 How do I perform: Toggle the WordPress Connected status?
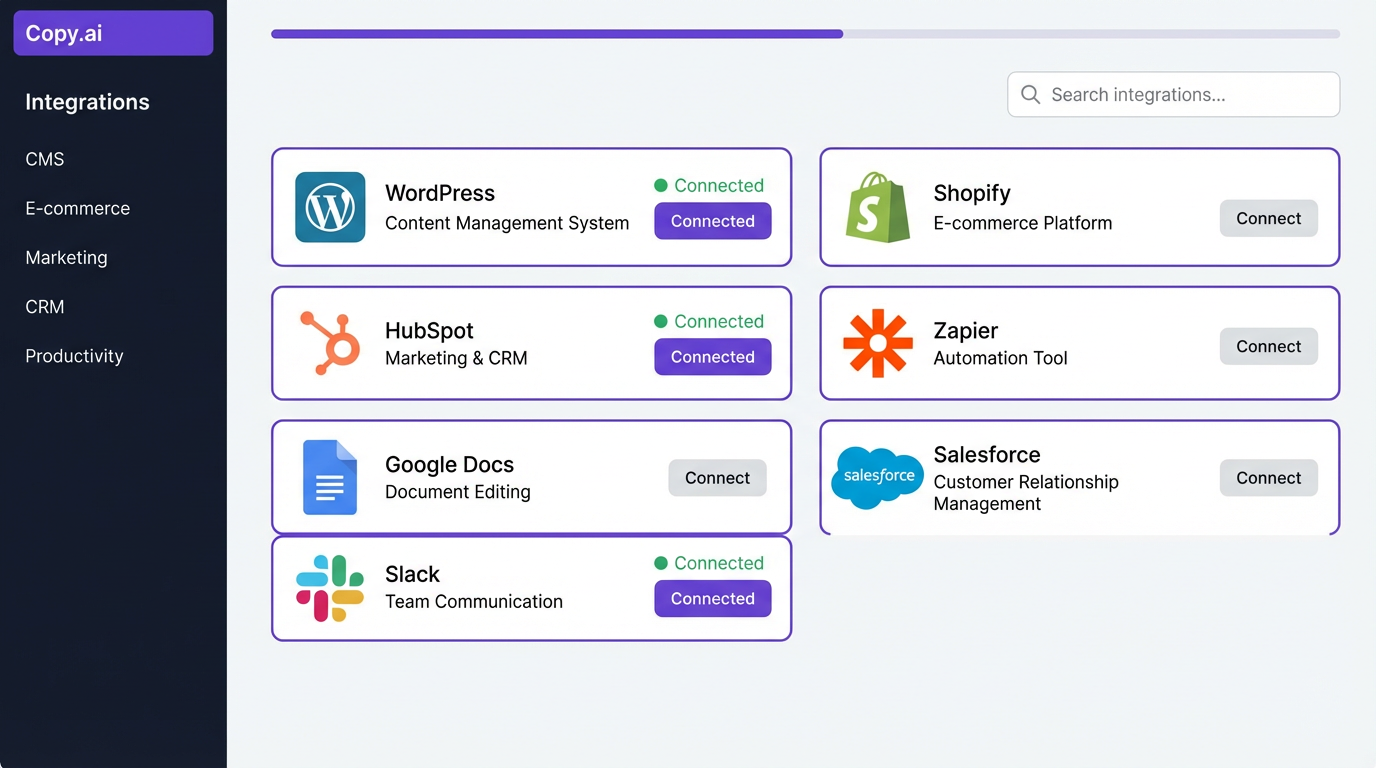(713, 221)
